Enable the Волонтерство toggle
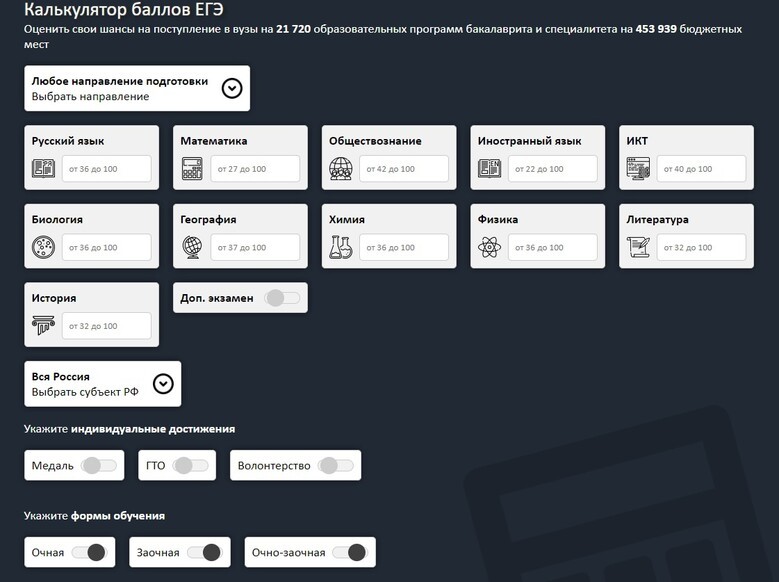 pyautogui.click(x=336, y=466)
